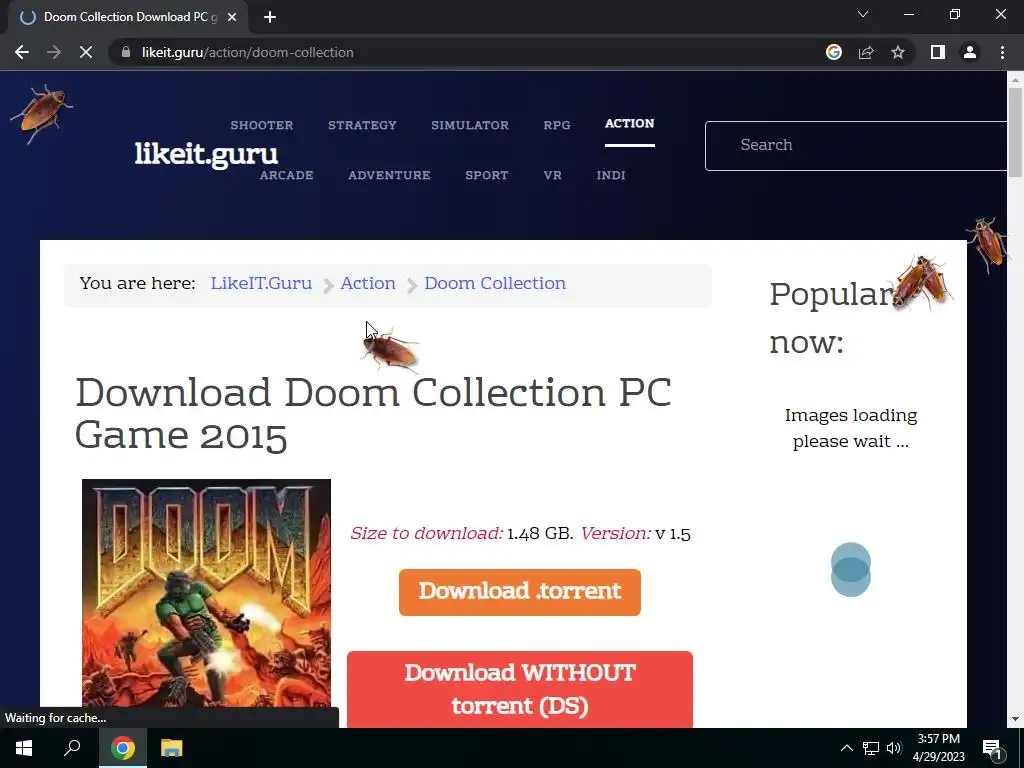The height and width of the screenshot is (768, 1024).
Task: Click the Download .torrent button
Action: click(x=520, y=592)
